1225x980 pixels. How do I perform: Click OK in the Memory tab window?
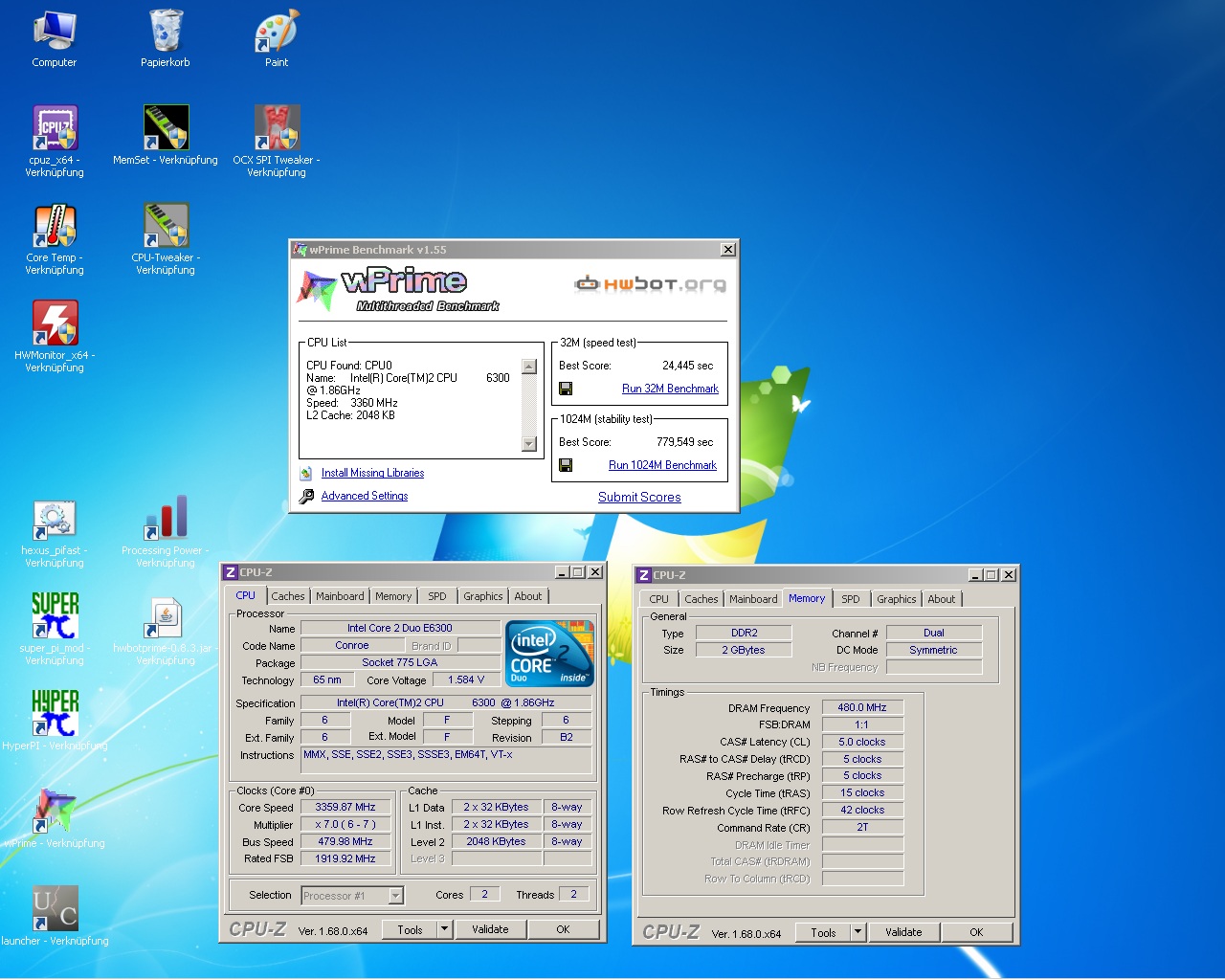pos(976,932)
